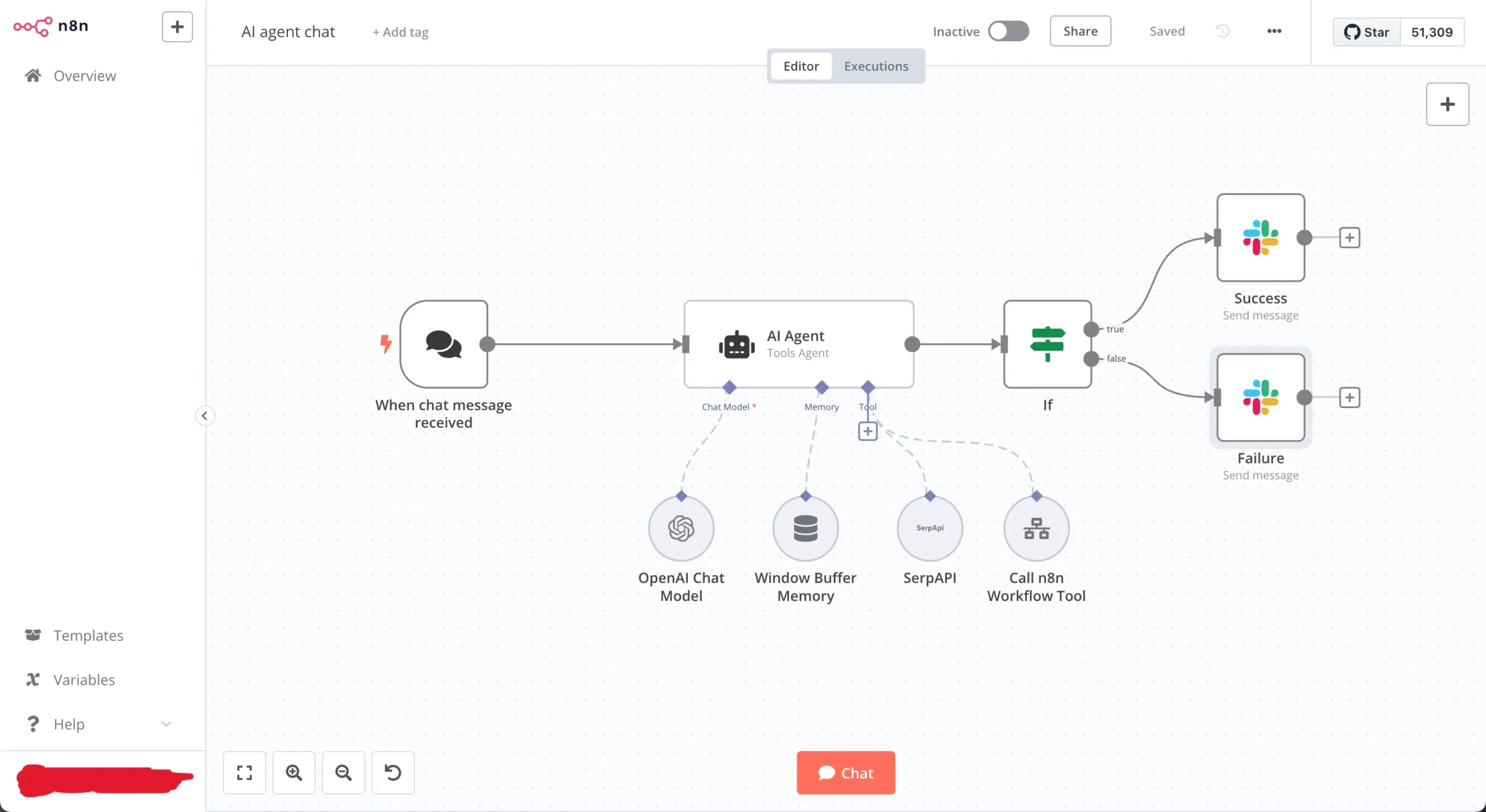Open the workflow options menu
The height and width of the screenshot is (812, 1486).
coord(1275,31)
